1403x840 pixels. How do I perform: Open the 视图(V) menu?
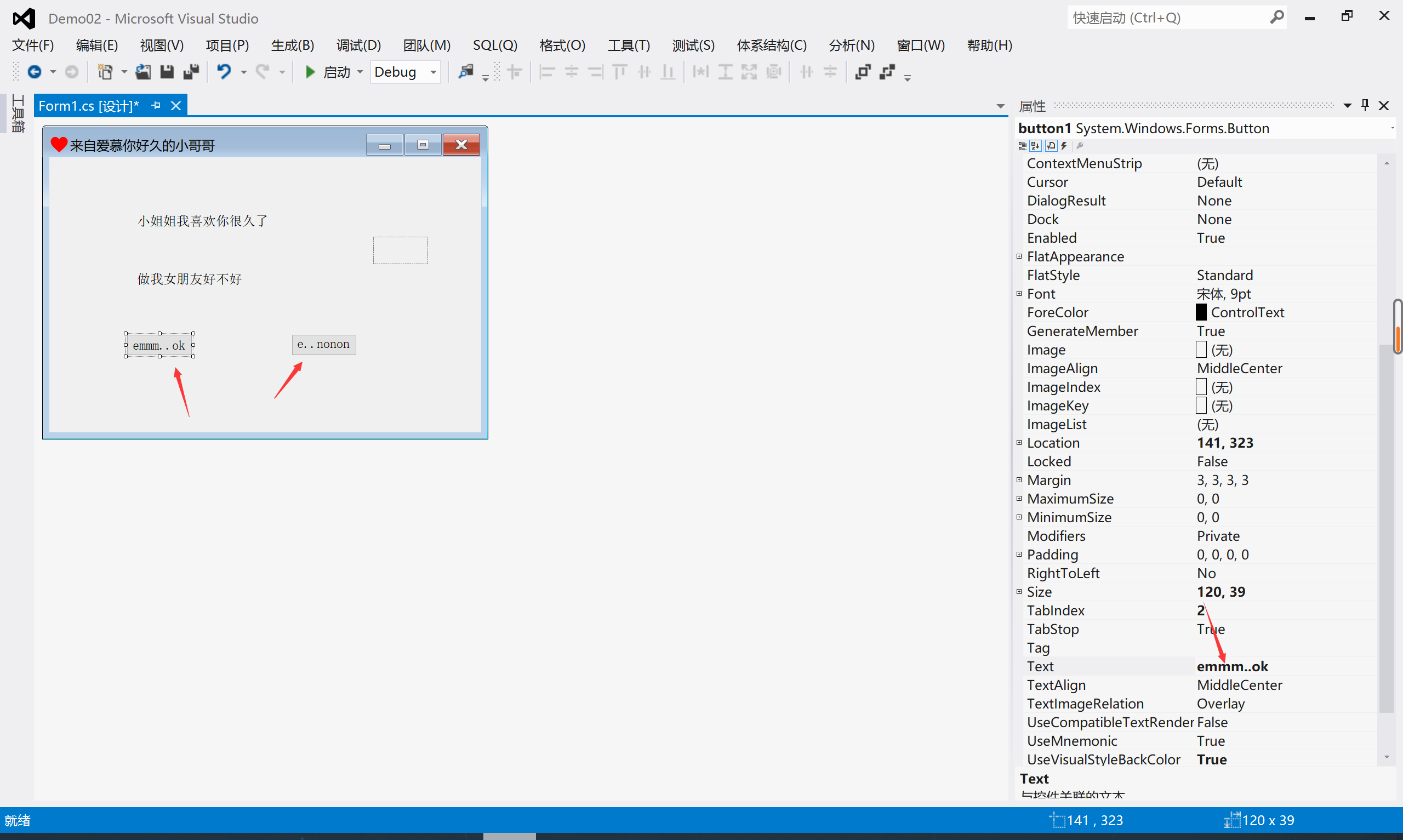pos(162,45)
